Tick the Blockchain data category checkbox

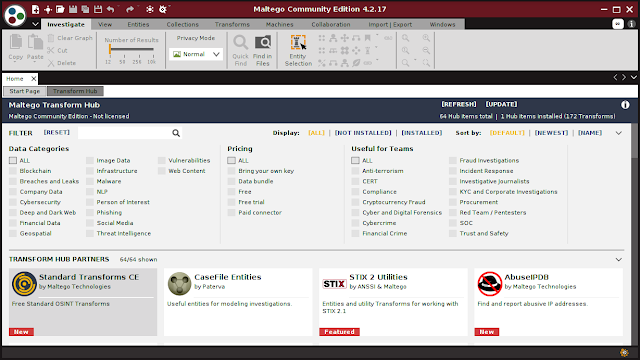13,171
